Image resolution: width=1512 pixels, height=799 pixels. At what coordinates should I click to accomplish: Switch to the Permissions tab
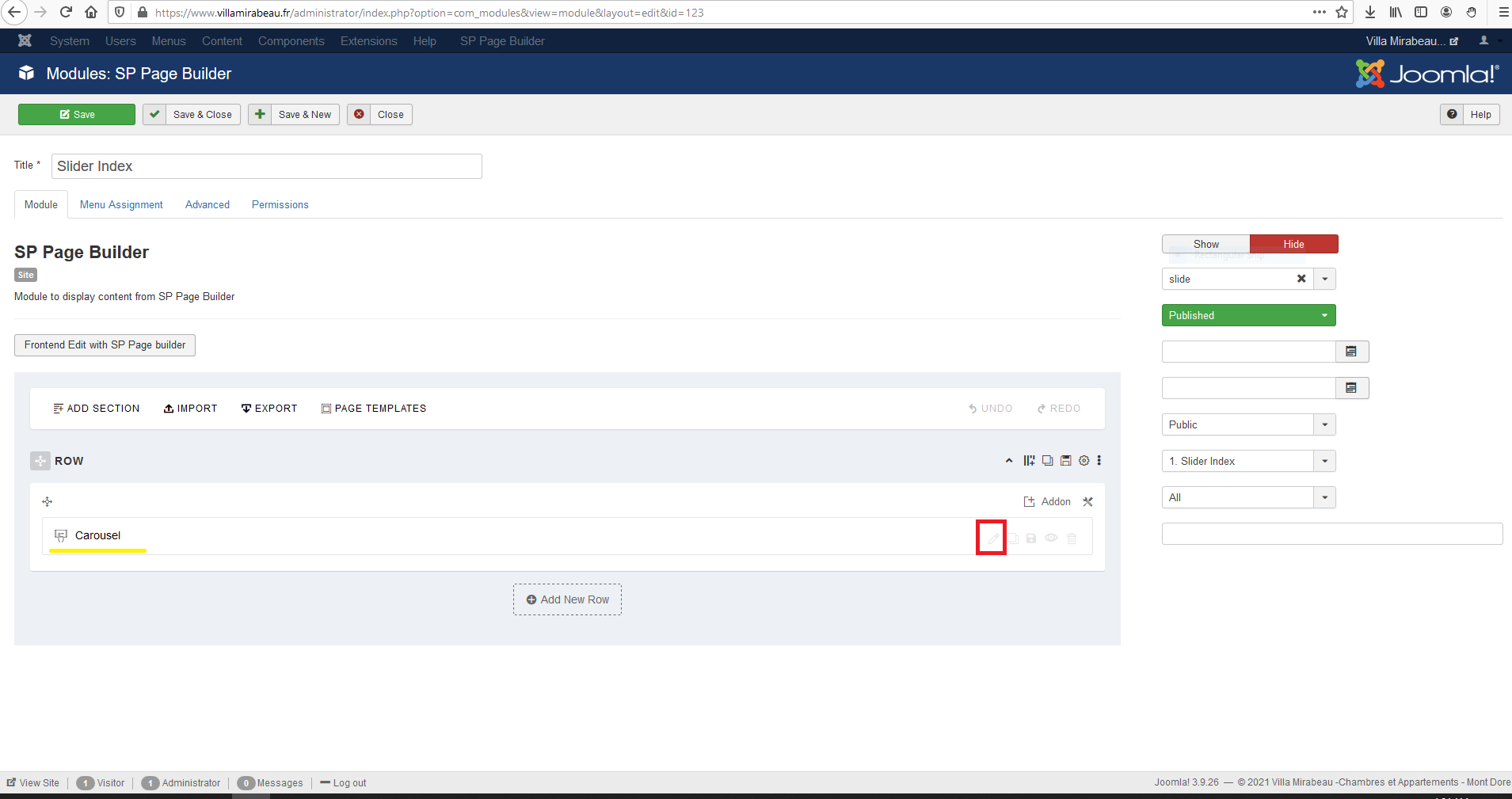click(280, 204)
